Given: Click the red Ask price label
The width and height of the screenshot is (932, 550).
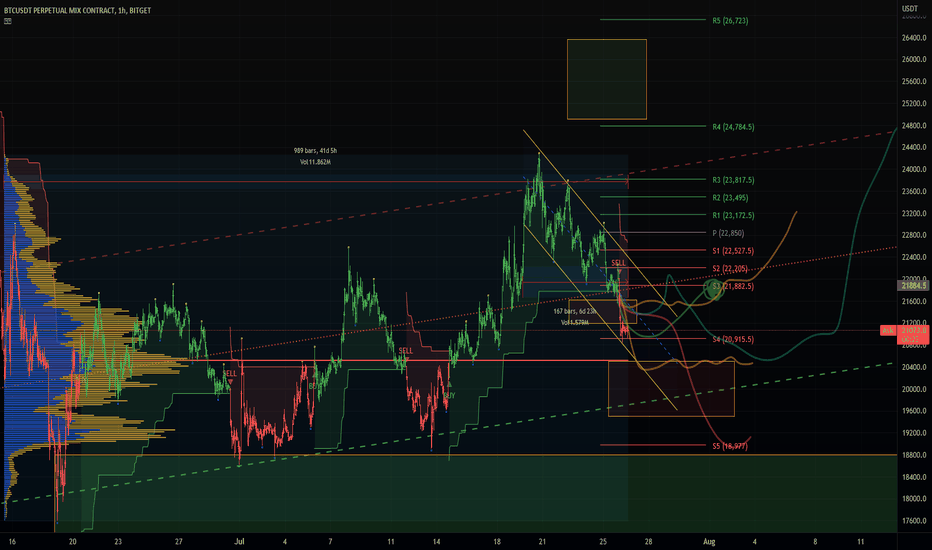Looking at the screenshot, I should [887, 331].
